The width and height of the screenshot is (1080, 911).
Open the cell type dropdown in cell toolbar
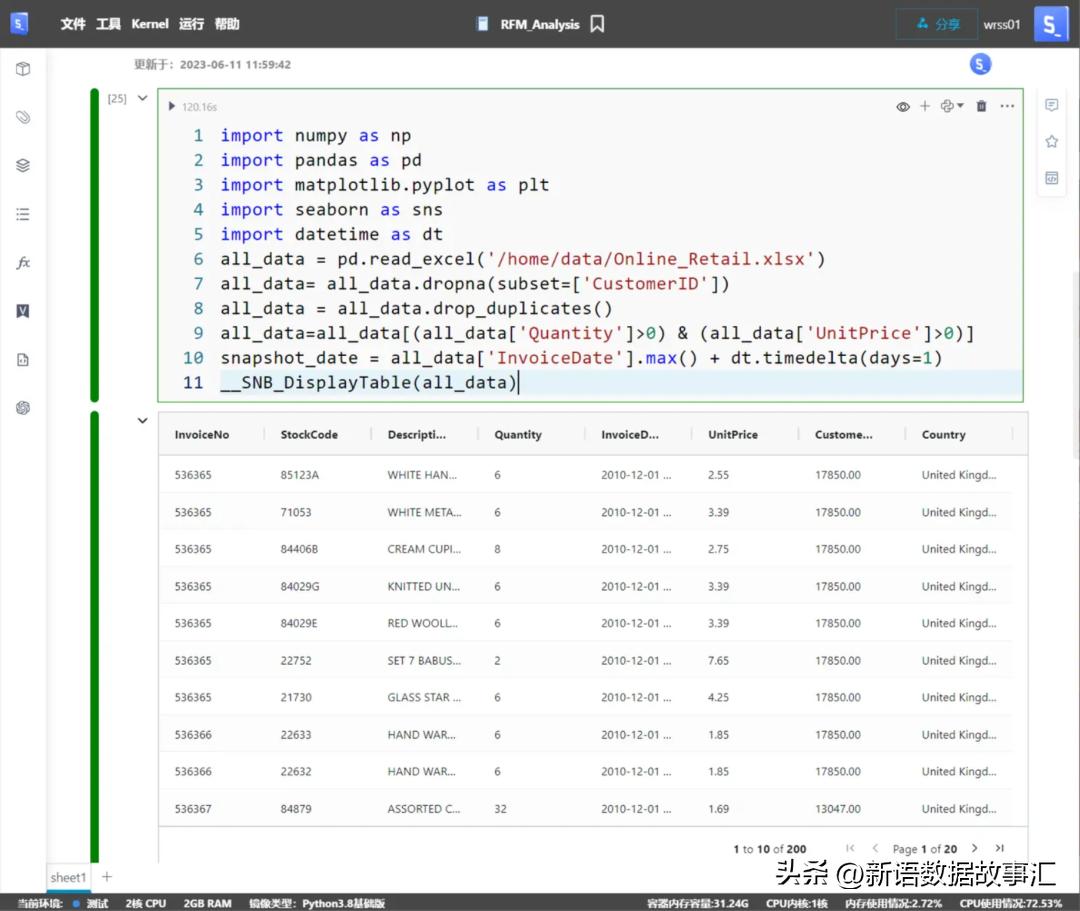(x=952, y=106)
